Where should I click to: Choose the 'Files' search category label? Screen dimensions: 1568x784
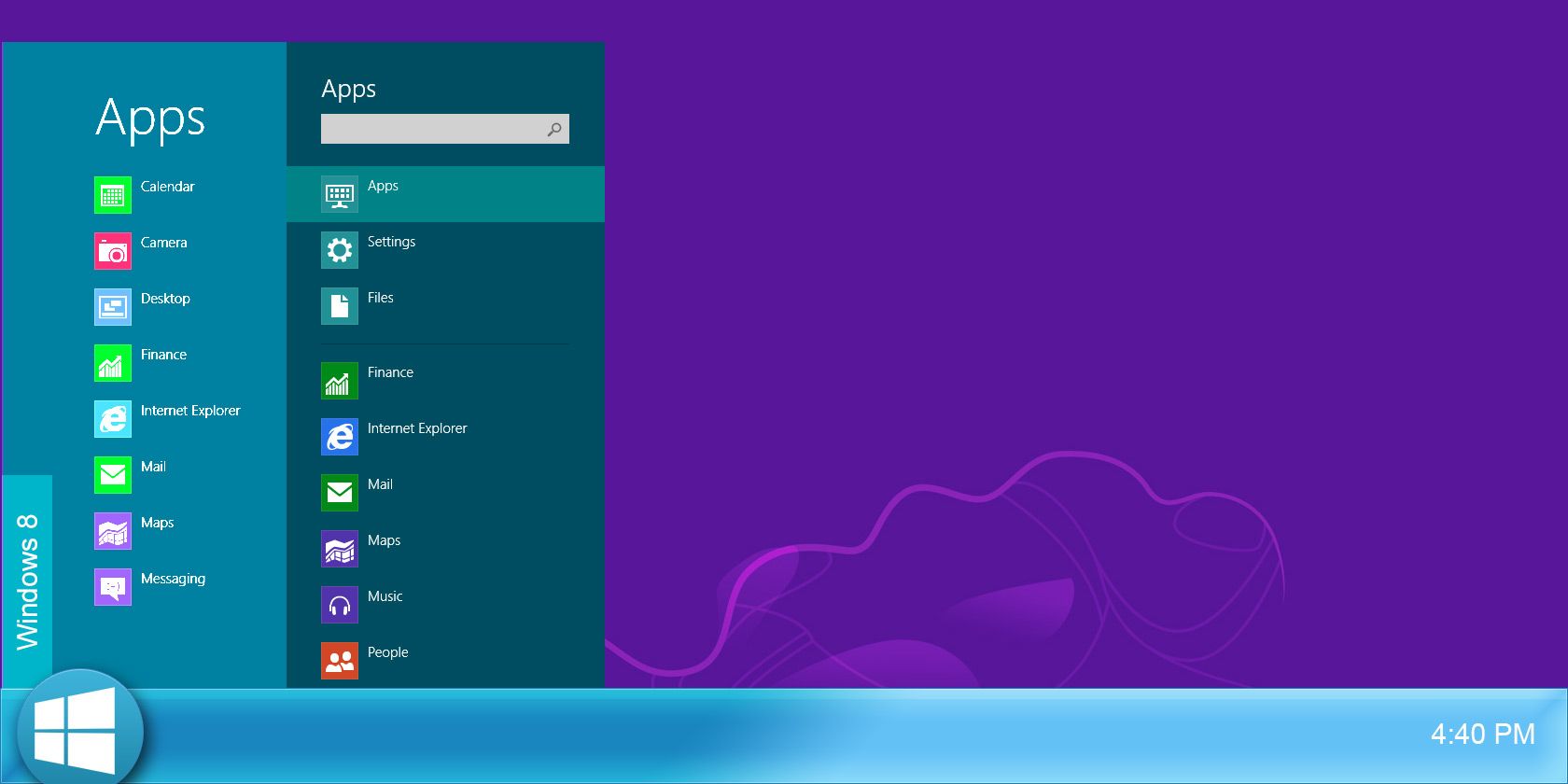380,298
